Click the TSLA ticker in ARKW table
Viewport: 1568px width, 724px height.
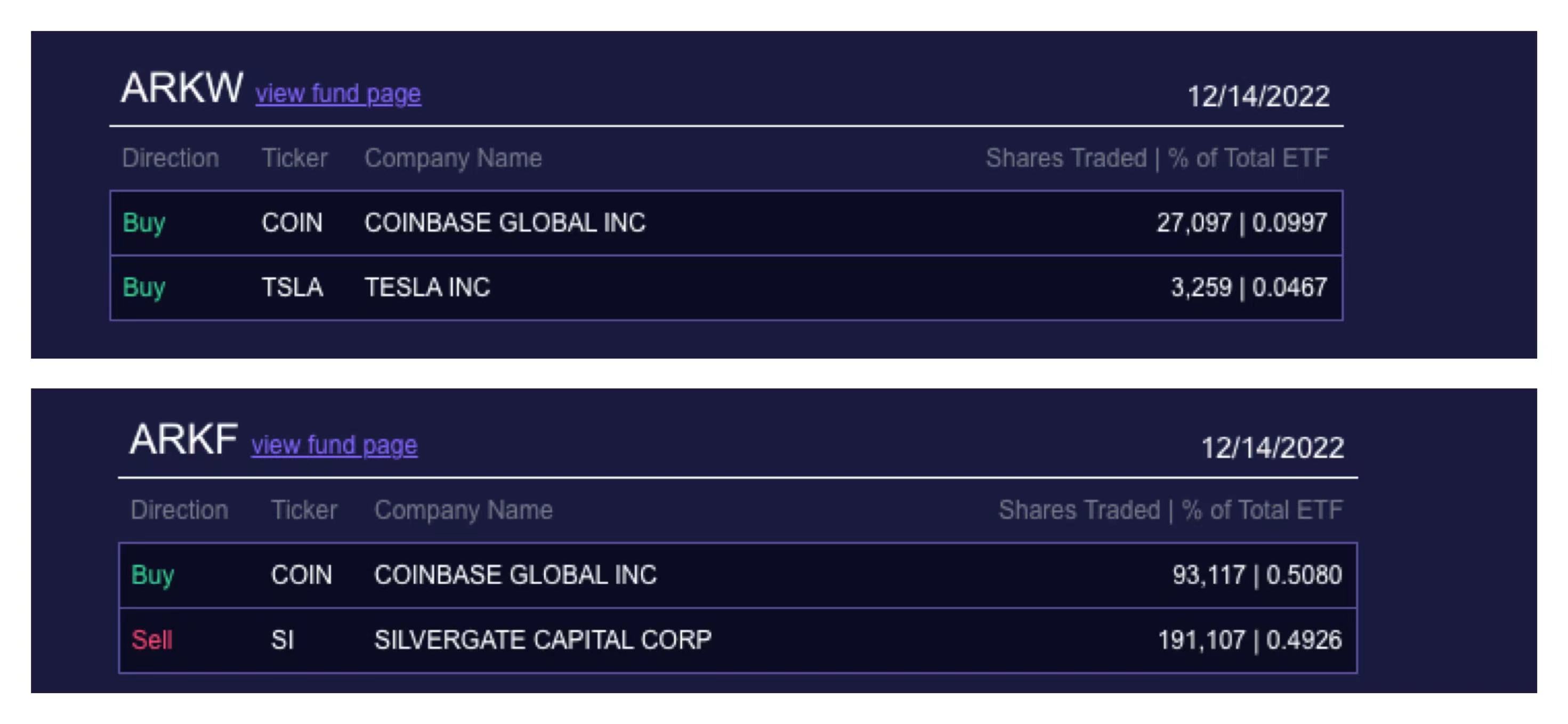coord(293,287)
